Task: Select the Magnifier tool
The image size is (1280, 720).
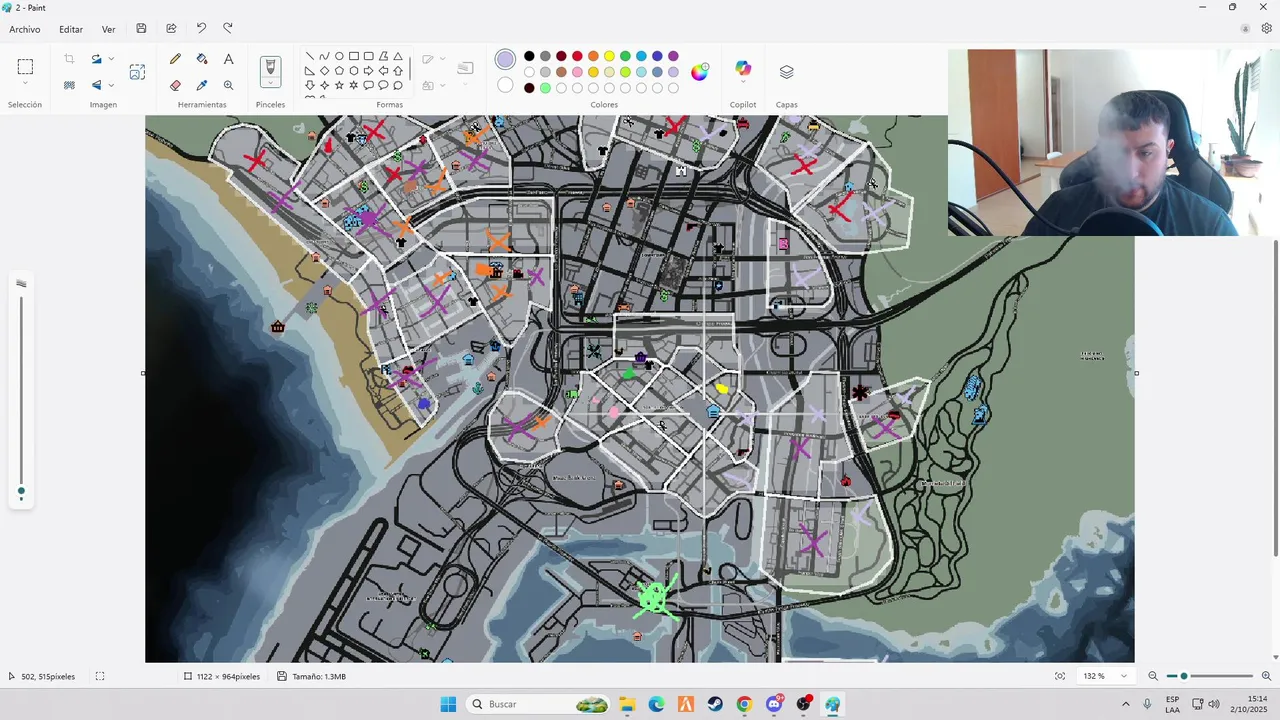Action: (x=229, y=85)
